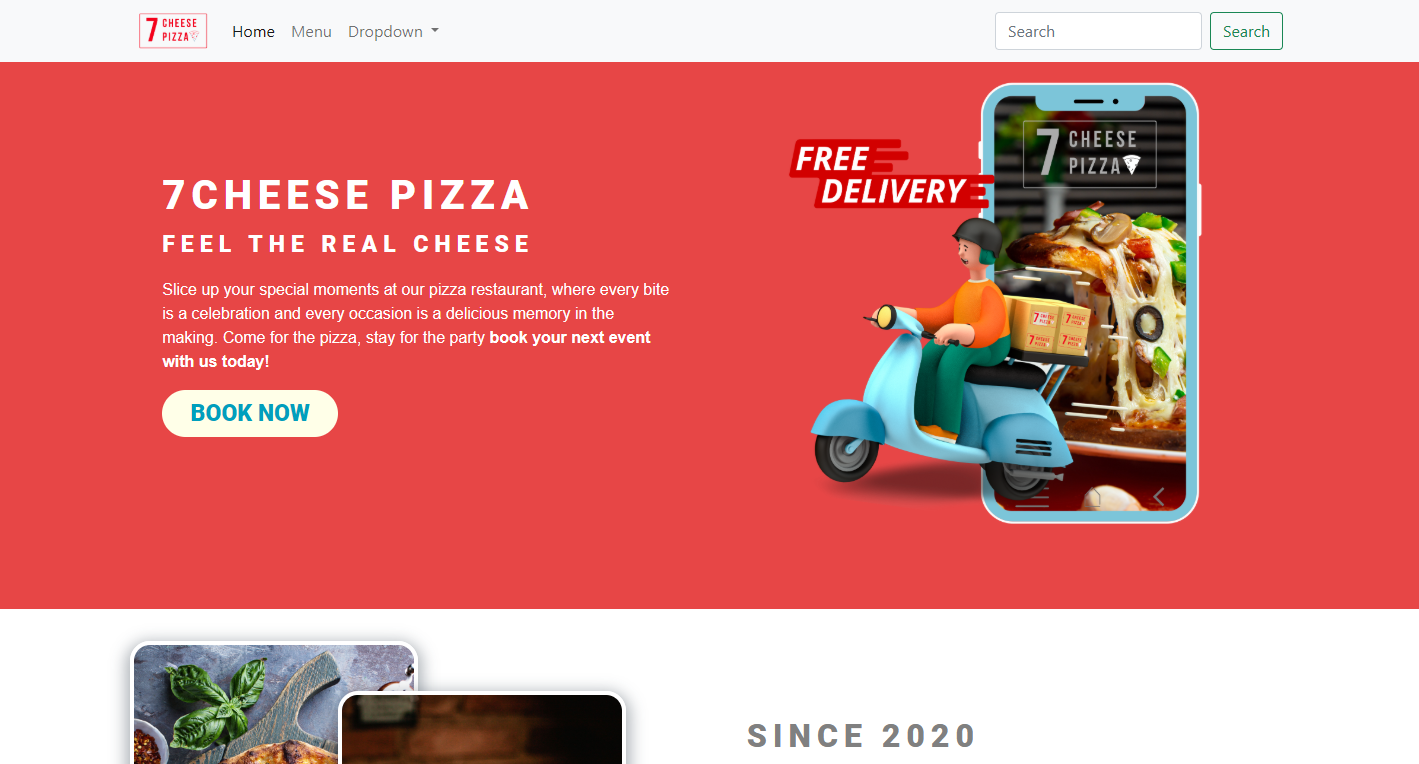Click the rider's green helmet

pos(977,237)
